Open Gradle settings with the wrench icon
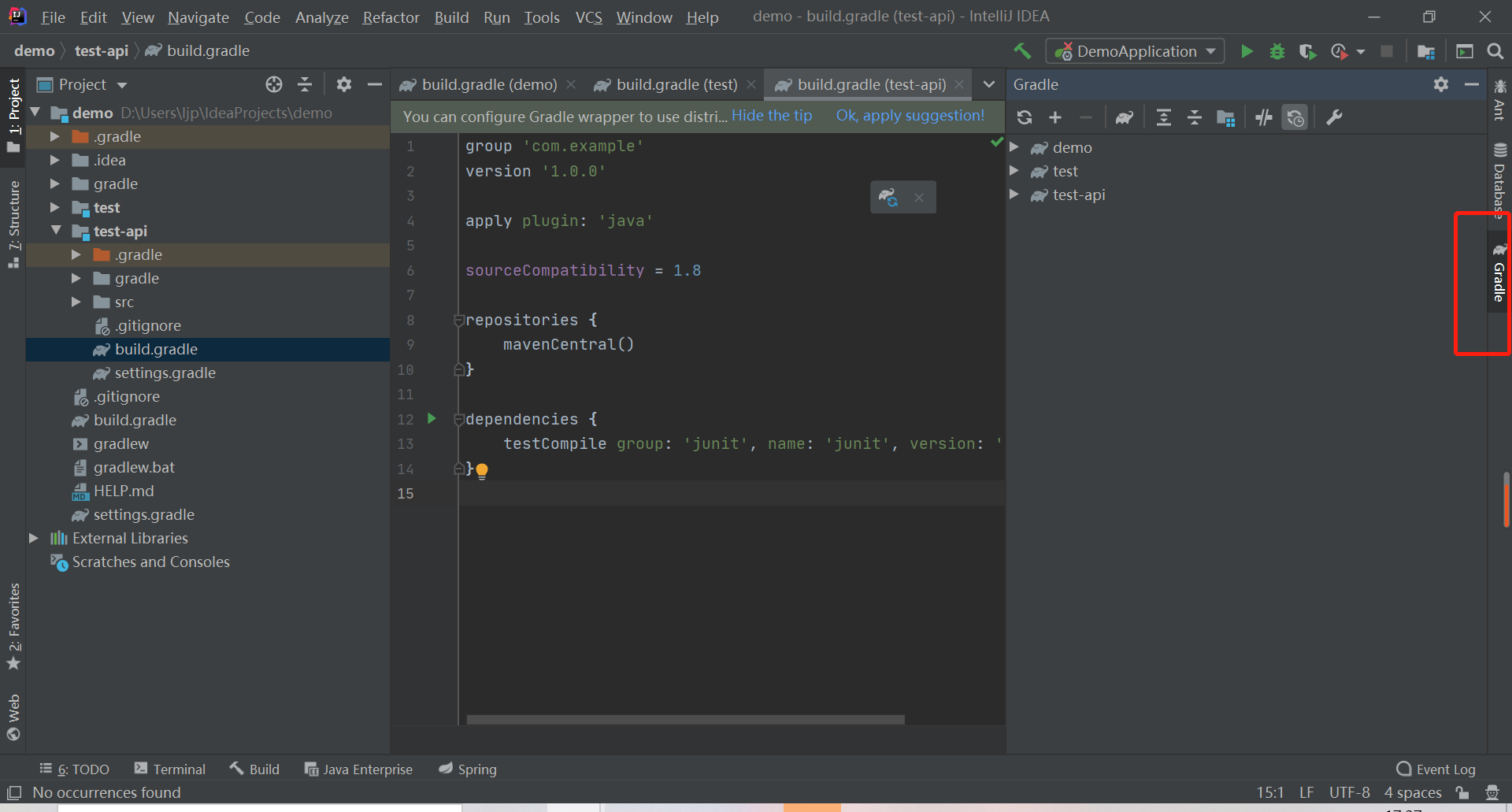Image resolution: width=1512 pixels, height=812 pixels. click(1334, 117)
